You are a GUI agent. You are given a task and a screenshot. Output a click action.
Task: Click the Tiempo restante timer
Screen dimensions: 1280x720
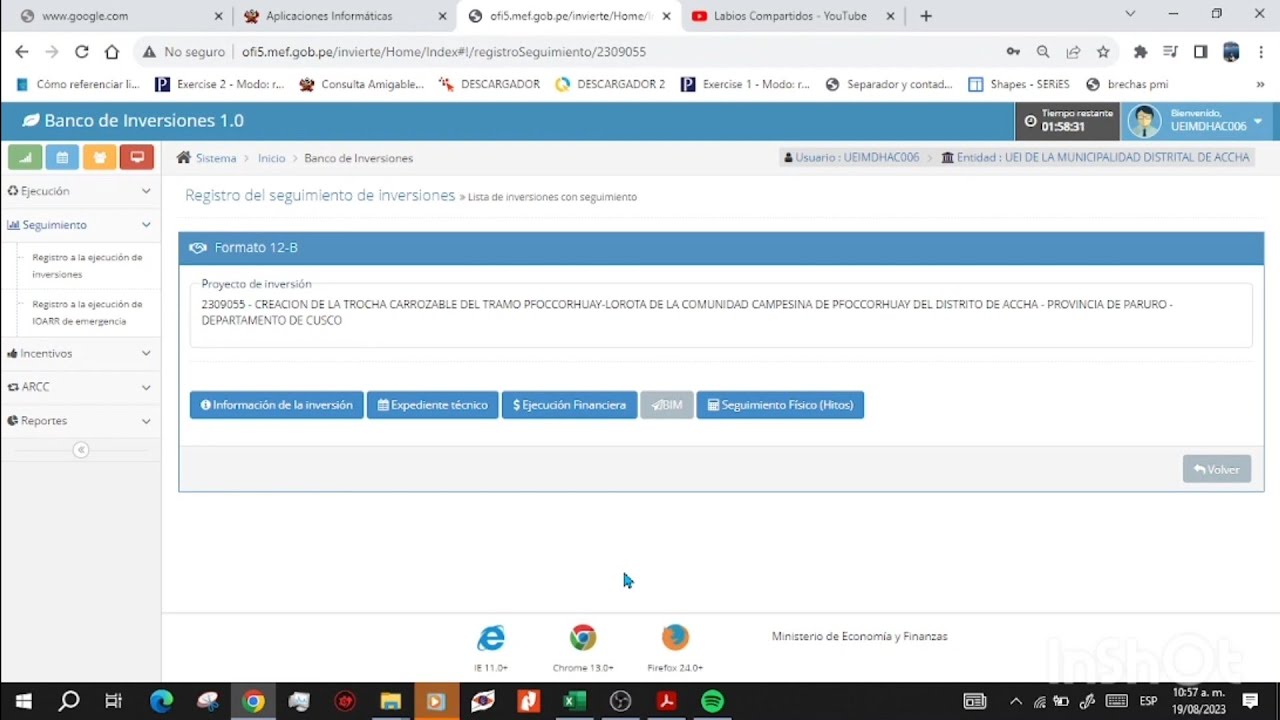[x=1068, y=121]
